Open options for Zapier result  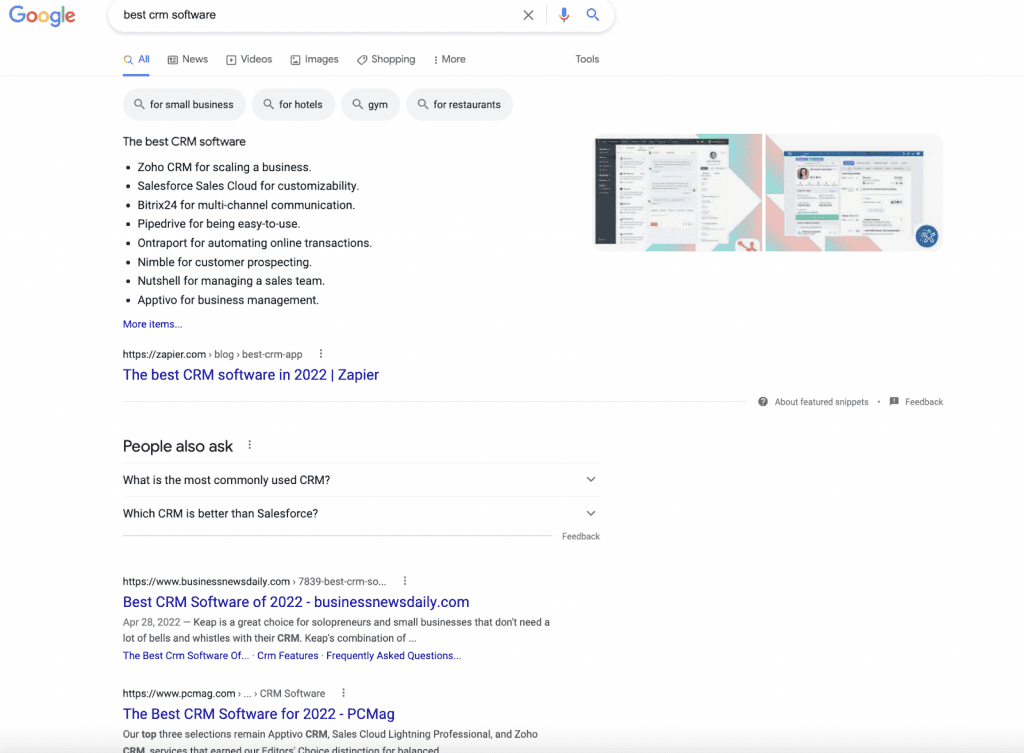[321, 354]
